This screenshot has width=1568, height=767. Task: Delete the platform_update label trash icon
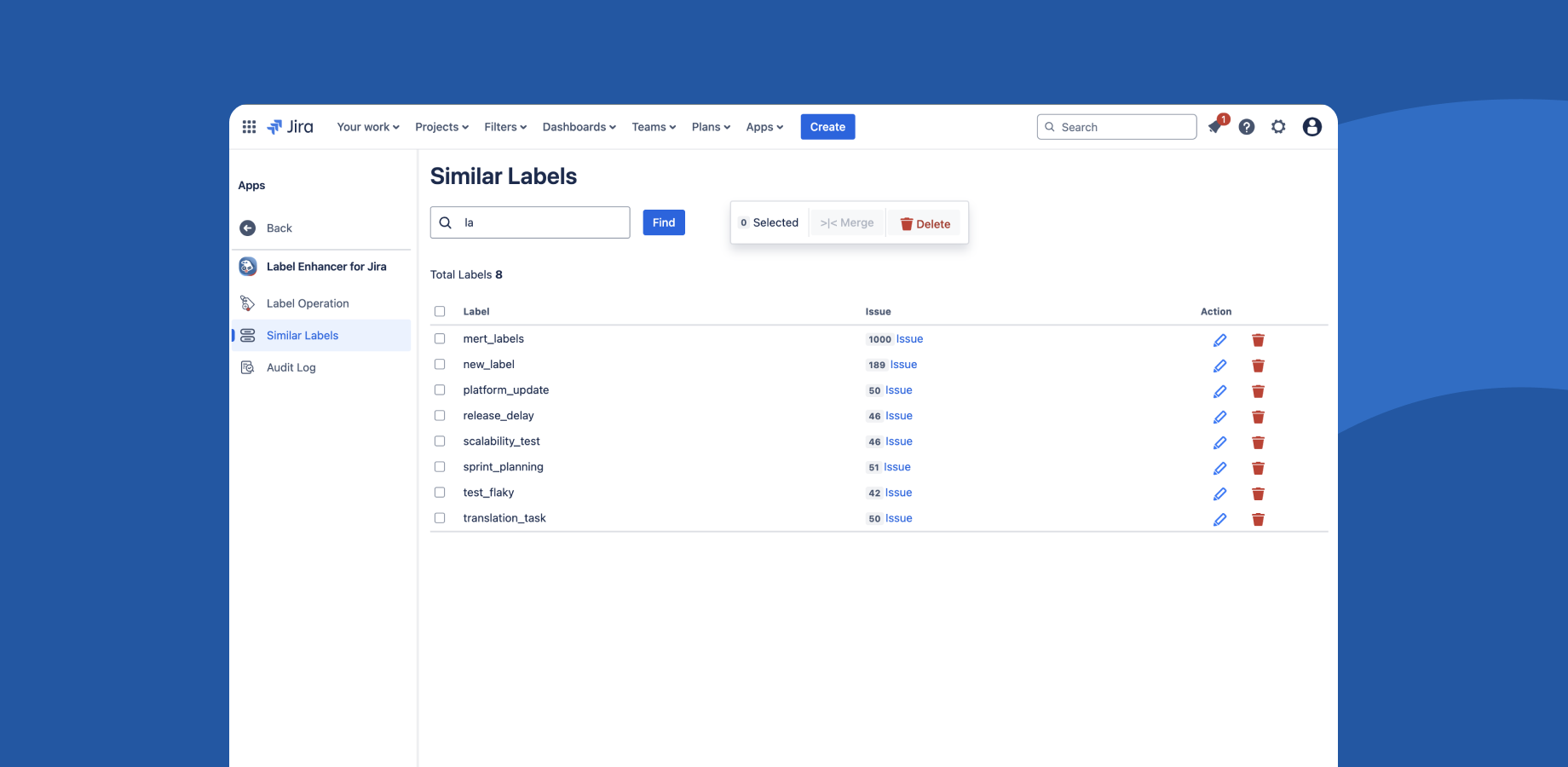point(1258,391)
